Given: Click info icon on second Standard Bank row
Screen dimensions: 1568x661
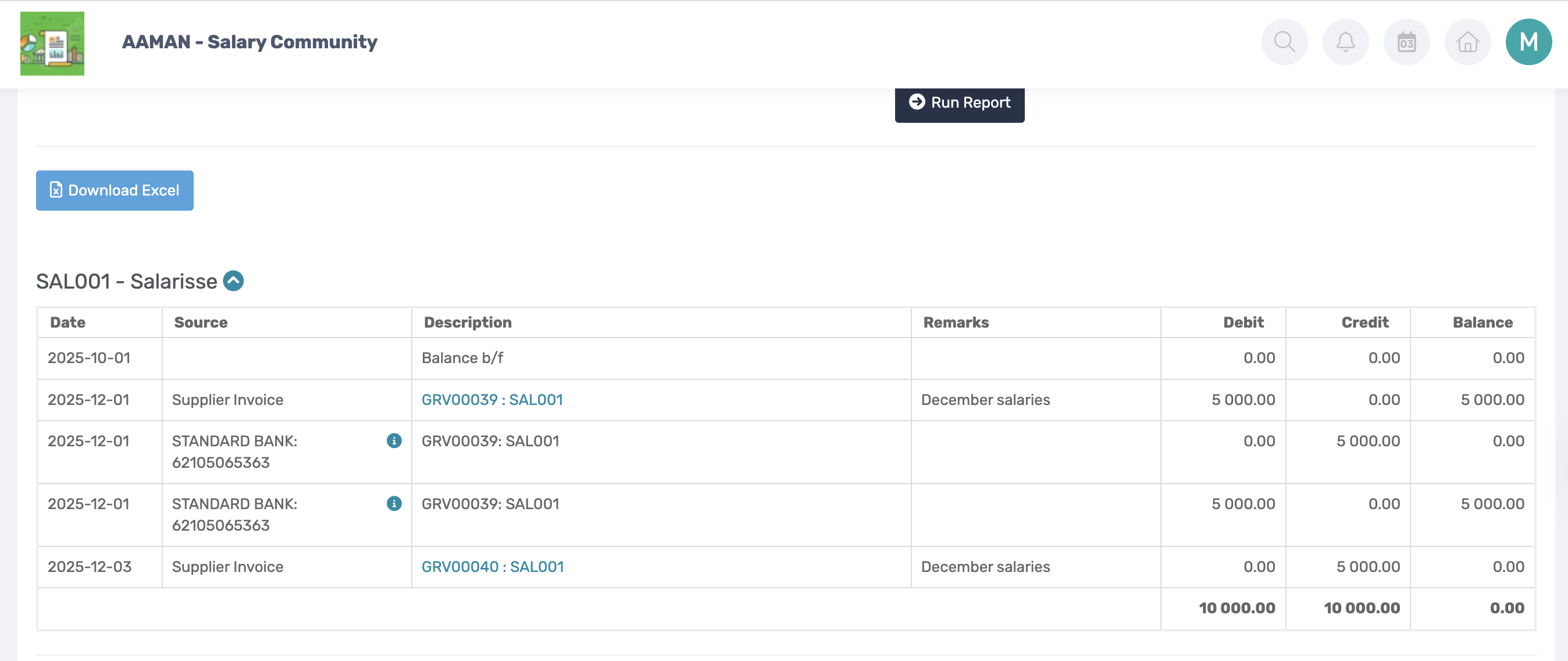Looking at the screenshot, I should pos(394,503).
